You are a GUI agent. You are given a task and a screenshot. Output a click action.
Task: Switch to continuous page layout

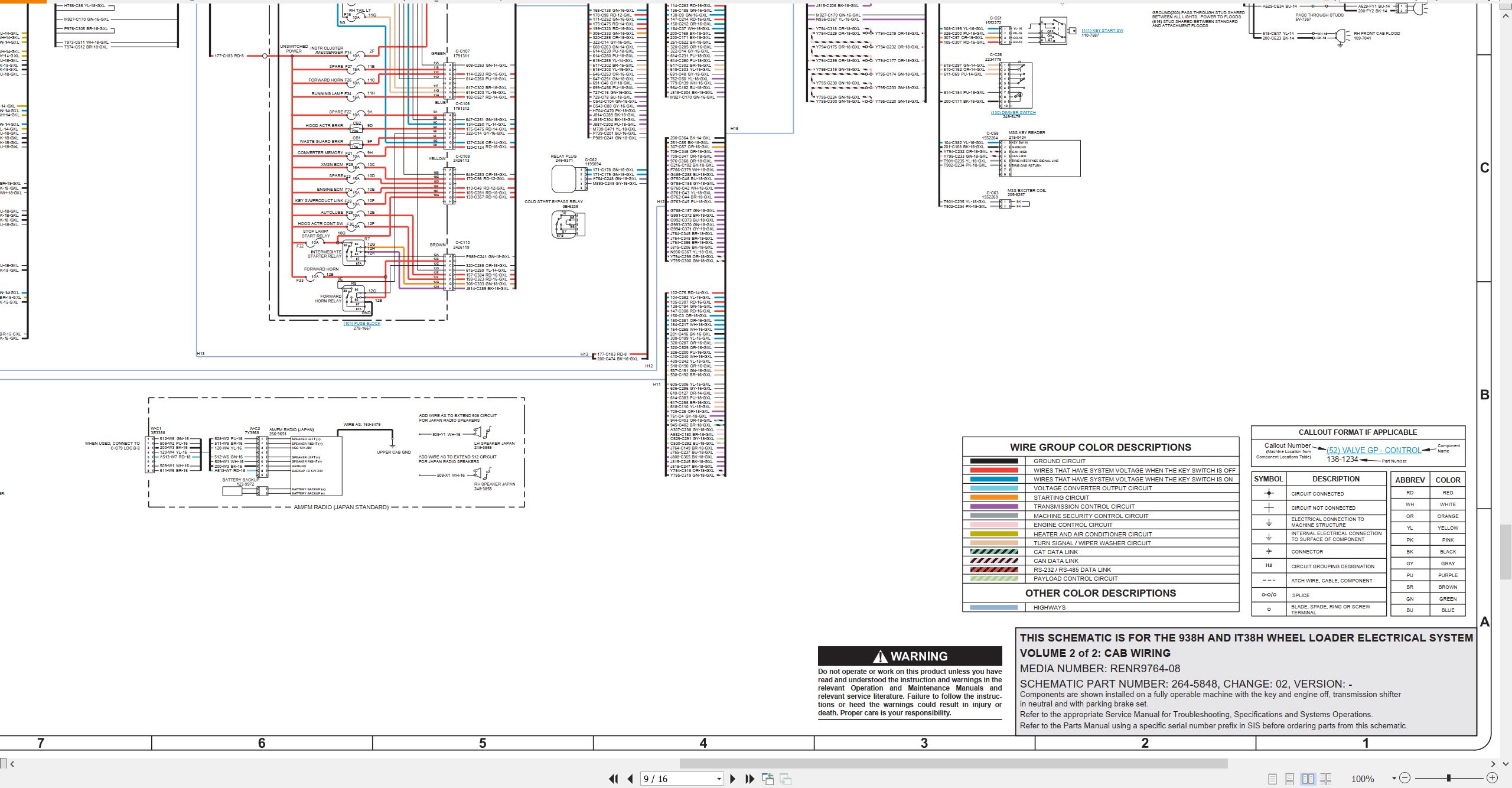pos(1290,779)
